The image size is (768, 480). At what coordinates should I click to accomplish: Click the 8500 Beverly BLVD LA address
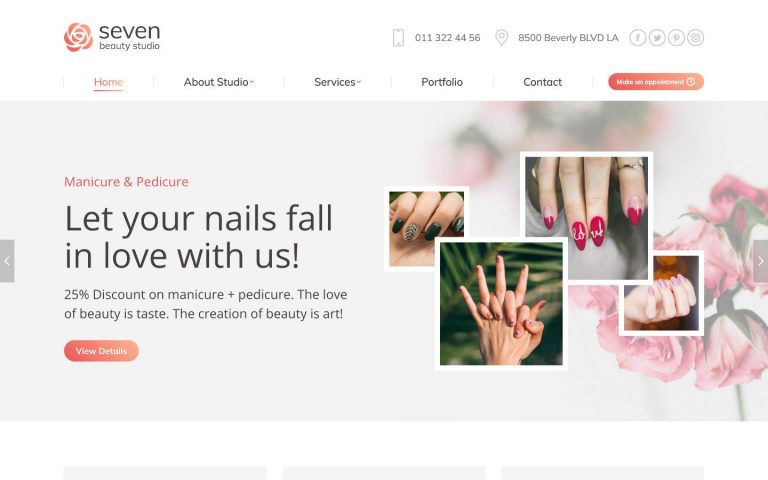coord(568,38)
